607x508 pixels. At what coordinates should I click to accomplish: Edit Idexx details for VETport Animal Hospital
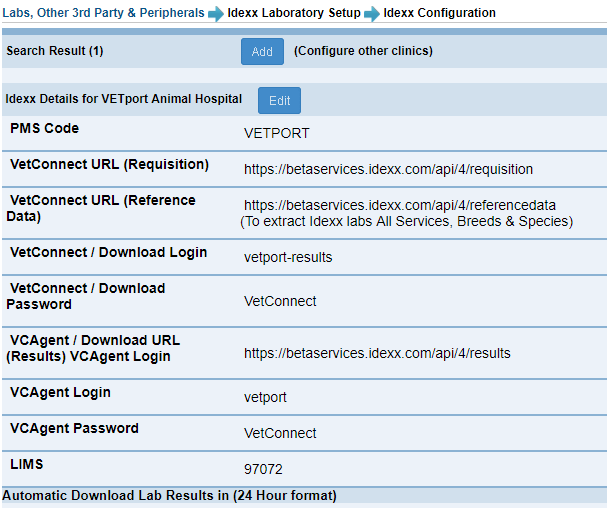(279, 101)
